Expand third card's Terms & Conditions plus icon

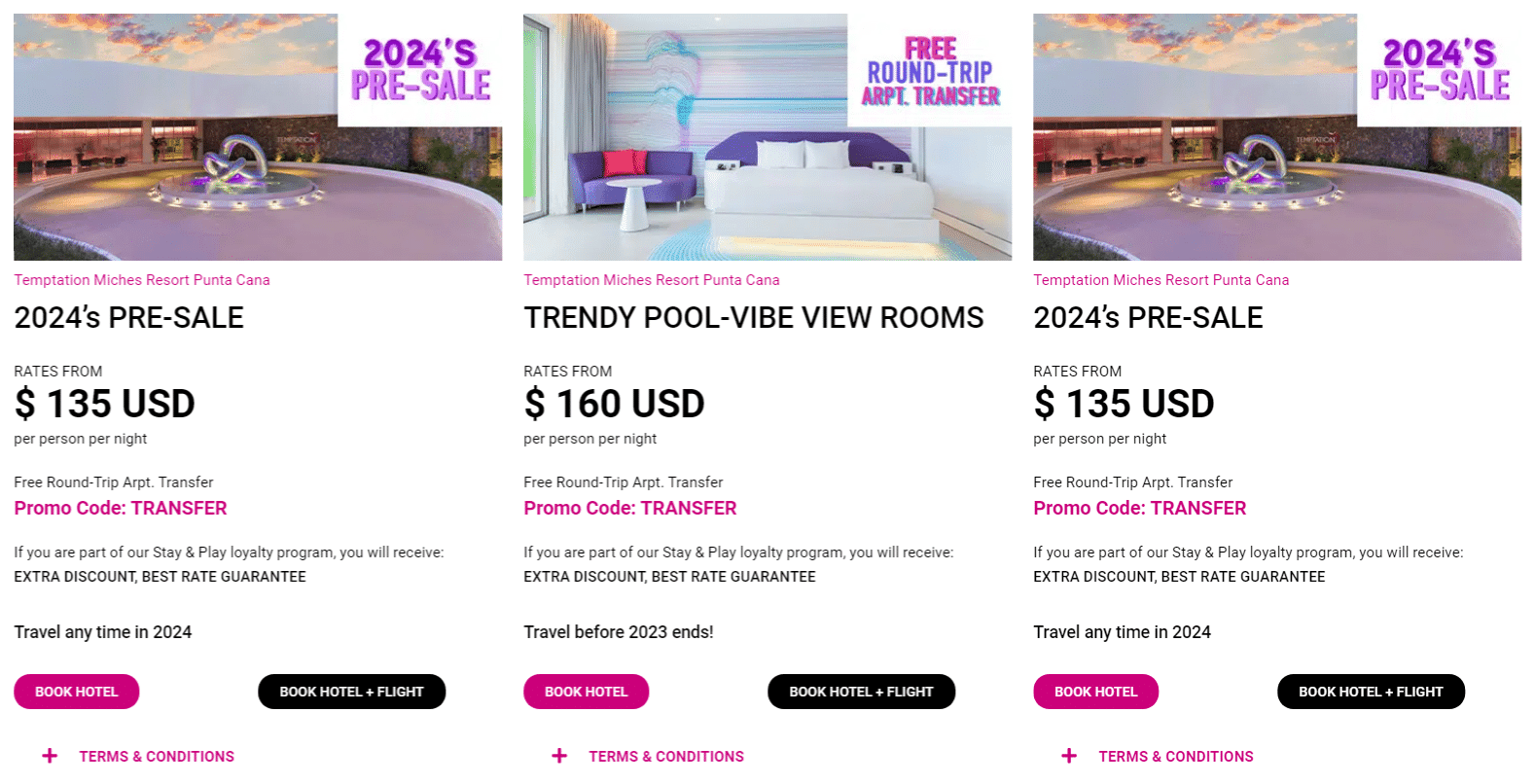click(1069, 756)
